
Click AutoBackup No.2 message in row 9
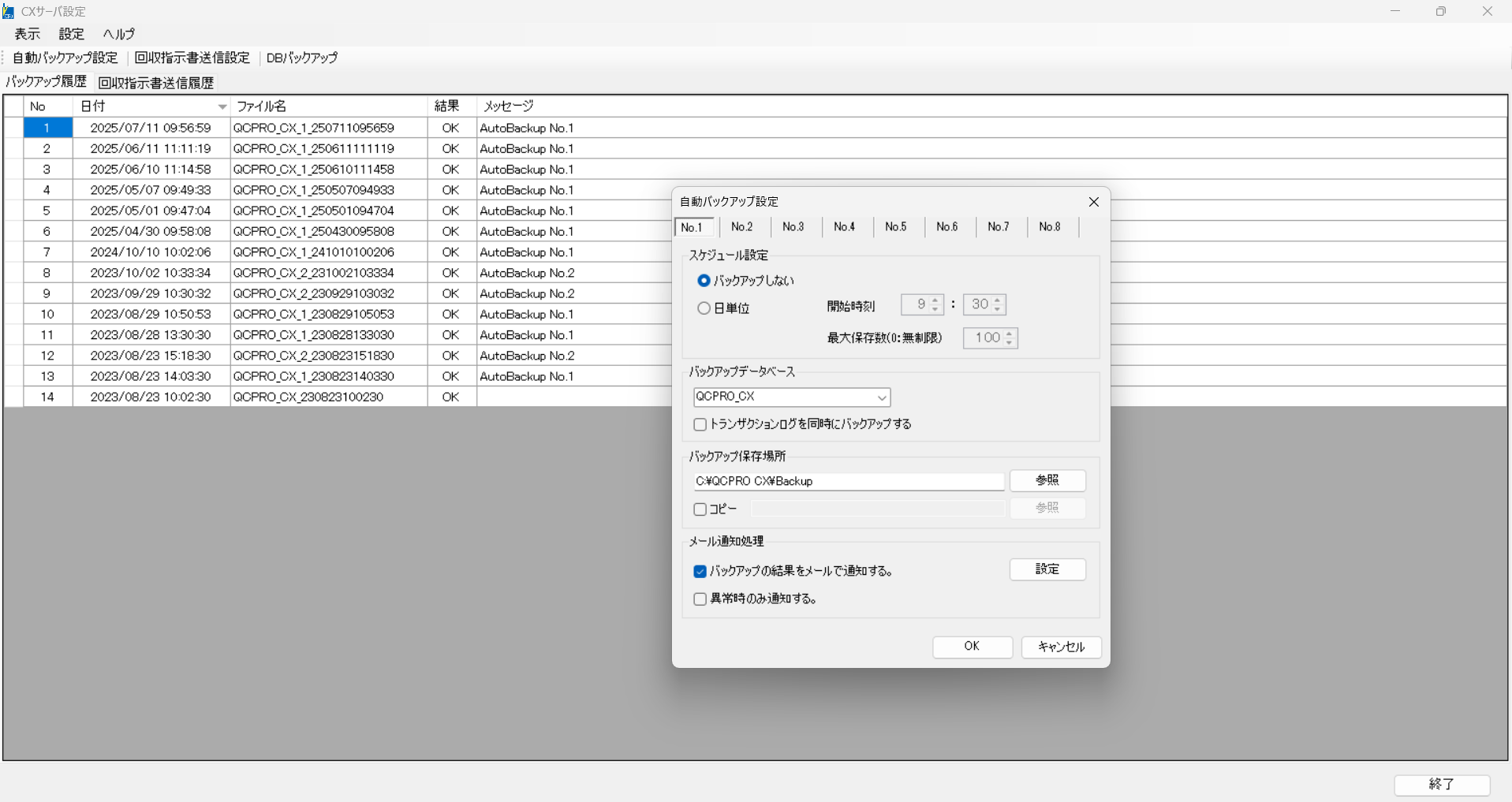pyautogui.click(x=527, y=293)
